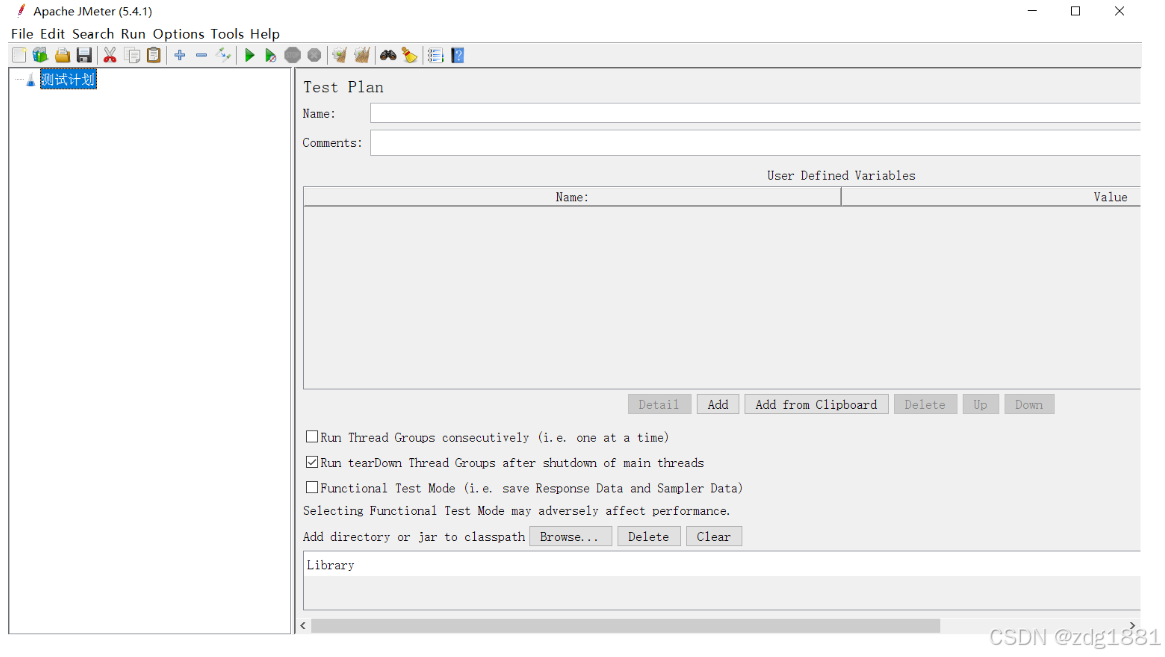Click the Add variable button

(x=718, y=404)
